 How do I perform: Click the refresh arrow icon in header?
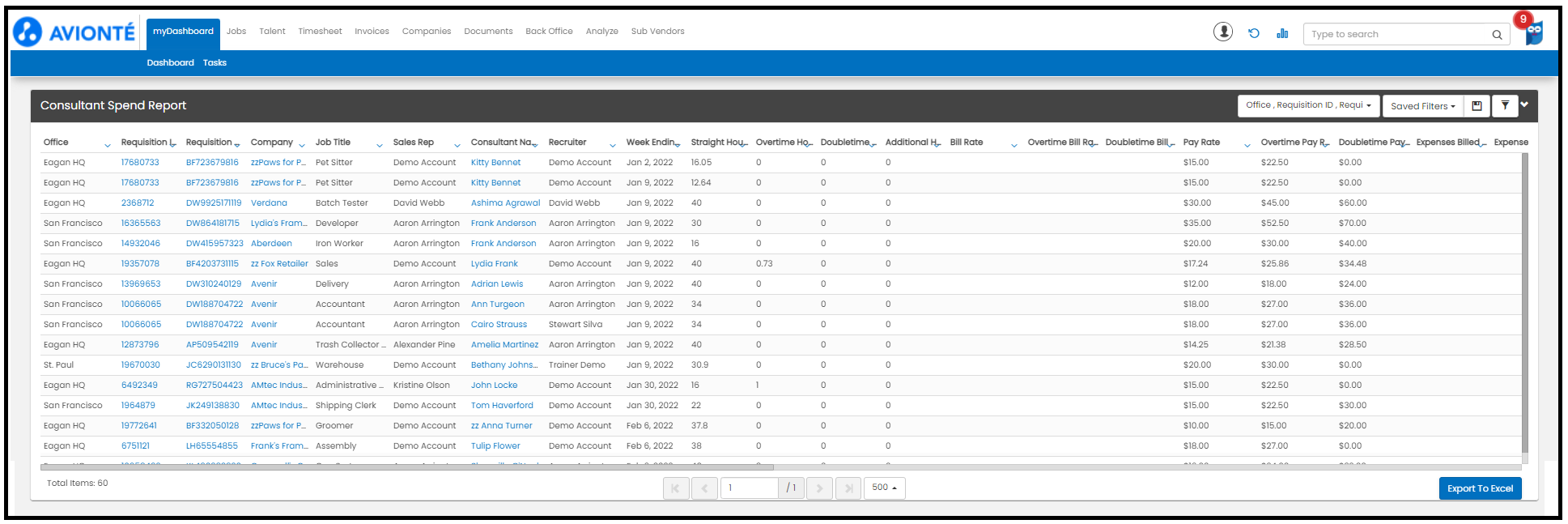[x=1253, y=33]
